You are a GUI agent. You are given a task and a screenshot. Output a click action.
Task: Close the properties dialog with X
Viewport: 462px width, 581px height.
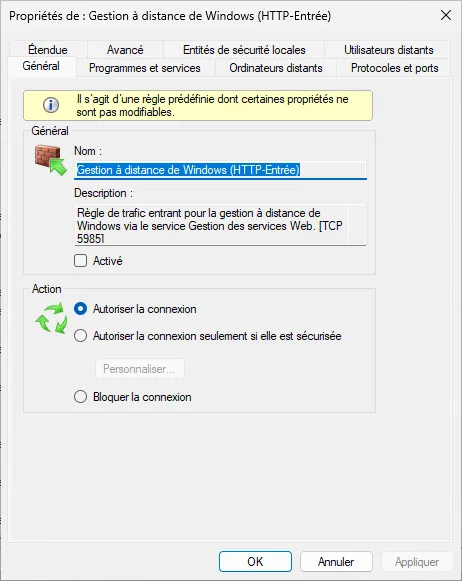pyautogui.click(x=446, y=15)
